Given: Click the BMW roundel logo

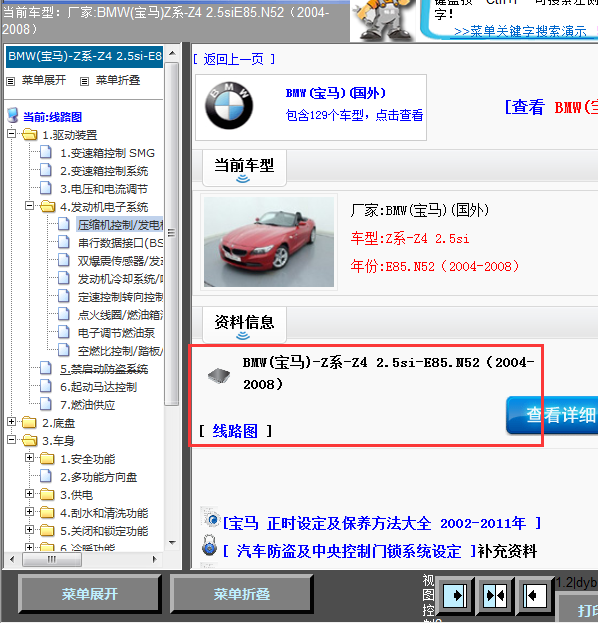Looking at the screenshot, I should [228, 106].
